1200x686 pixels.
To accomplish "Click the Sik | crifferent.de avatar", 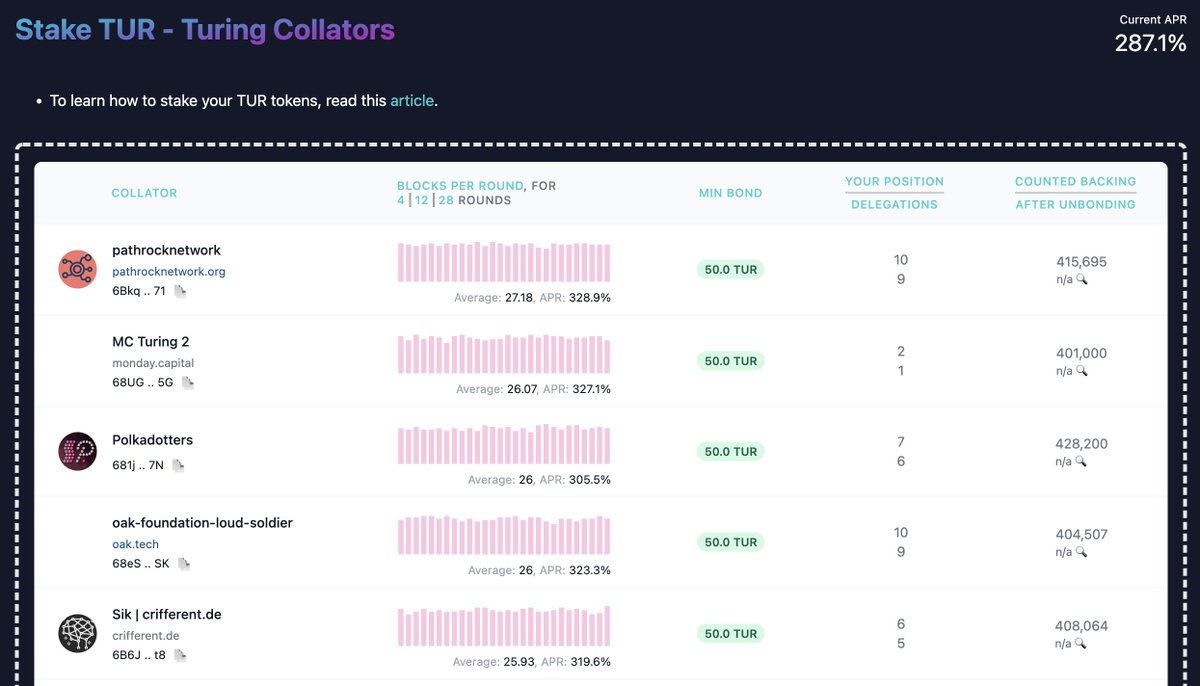I will pos(77,633).
